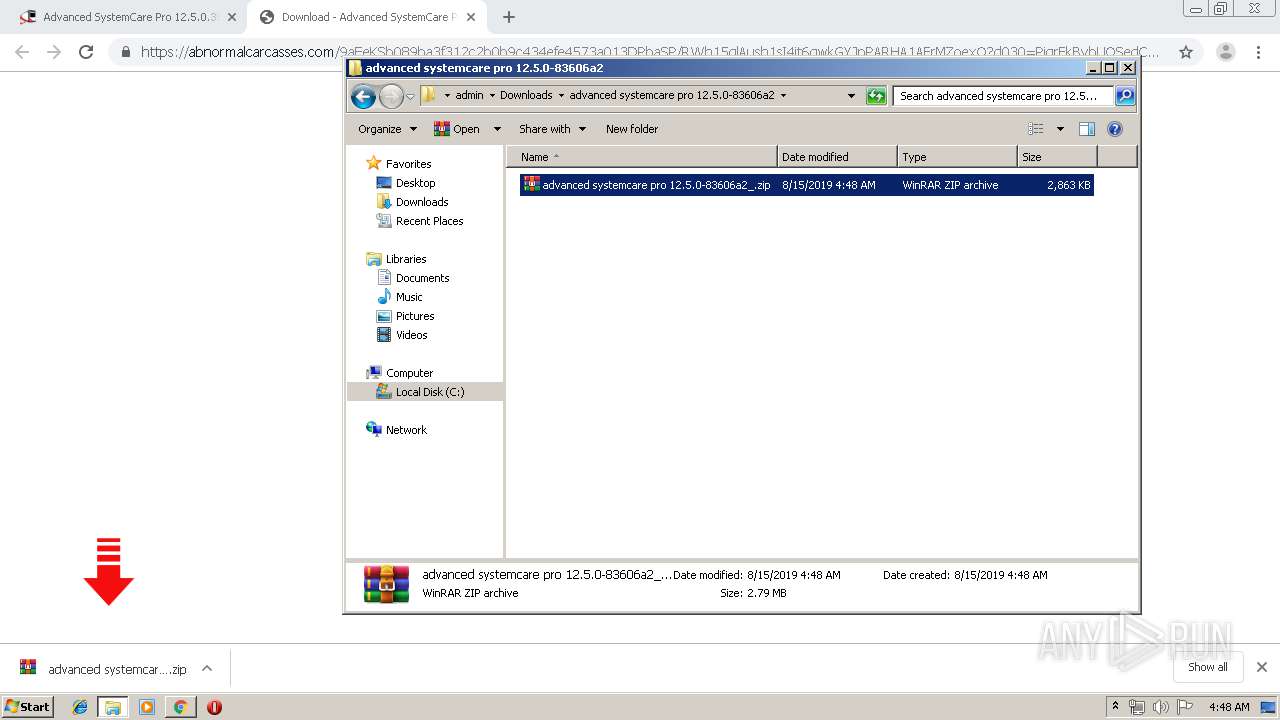Close the Chrome downloads bar
Screen dimensions: 1280x720
[1262, 667]
